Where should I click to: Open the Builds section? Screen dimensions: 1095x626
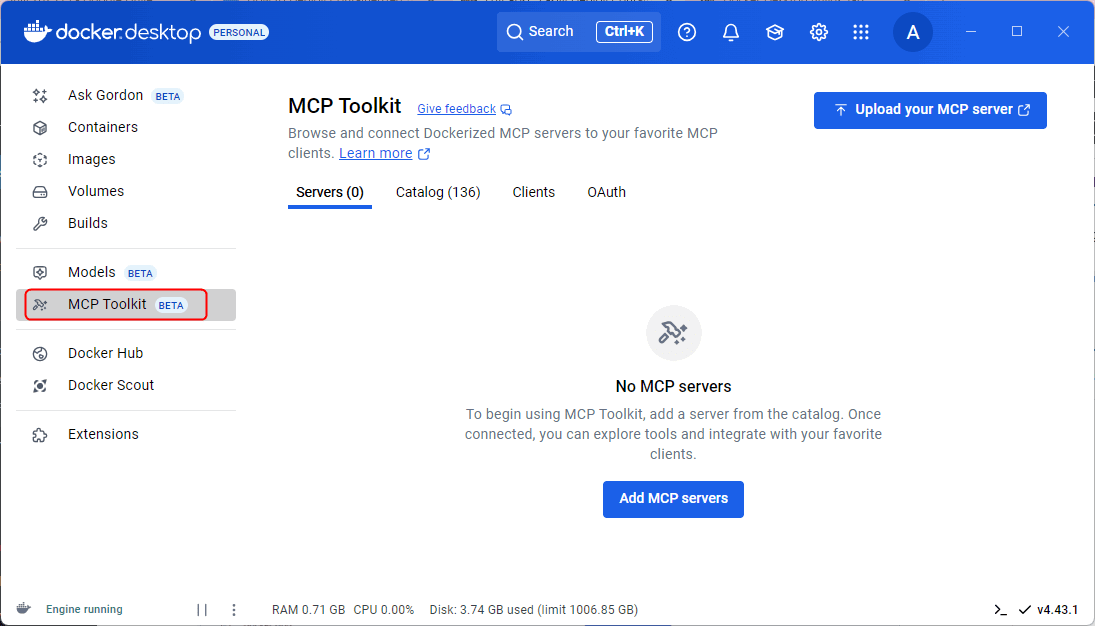click(x=89, y=223)
